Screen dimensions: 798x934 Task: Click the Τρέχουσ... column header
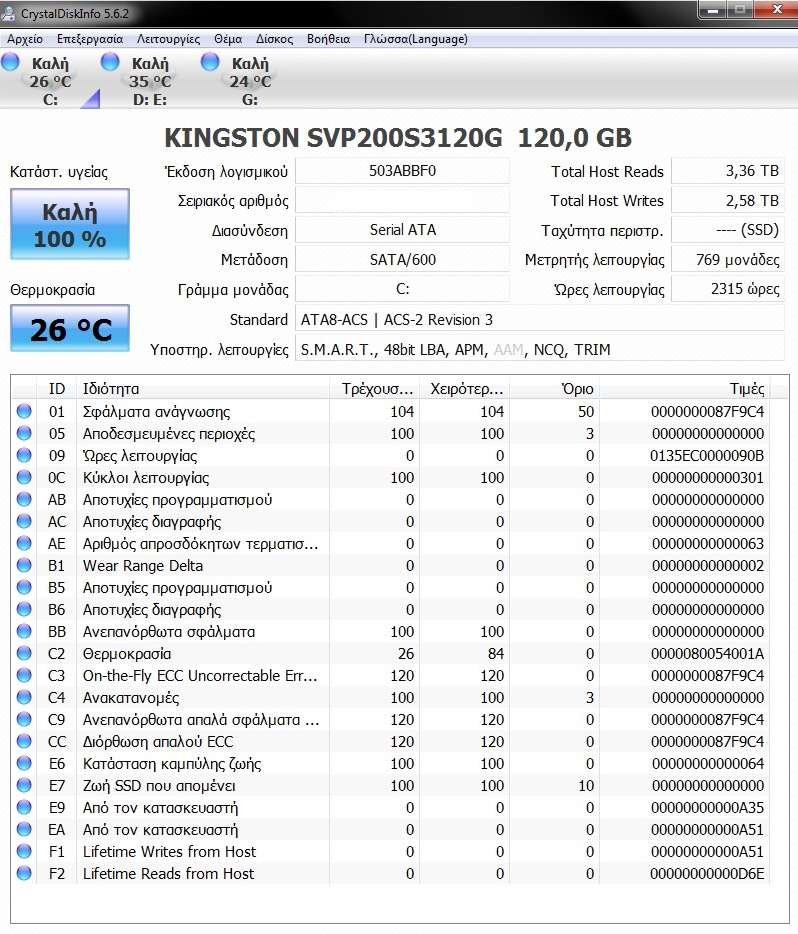(374, 389)
